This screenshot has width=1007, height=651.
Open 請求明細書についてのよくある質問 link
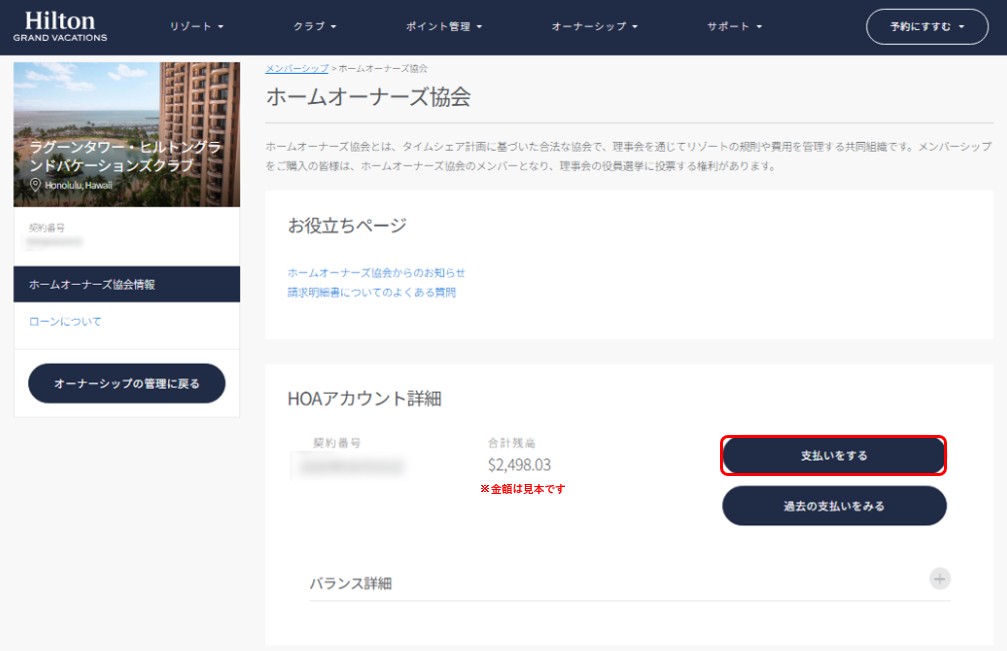(x=371, y=292)
